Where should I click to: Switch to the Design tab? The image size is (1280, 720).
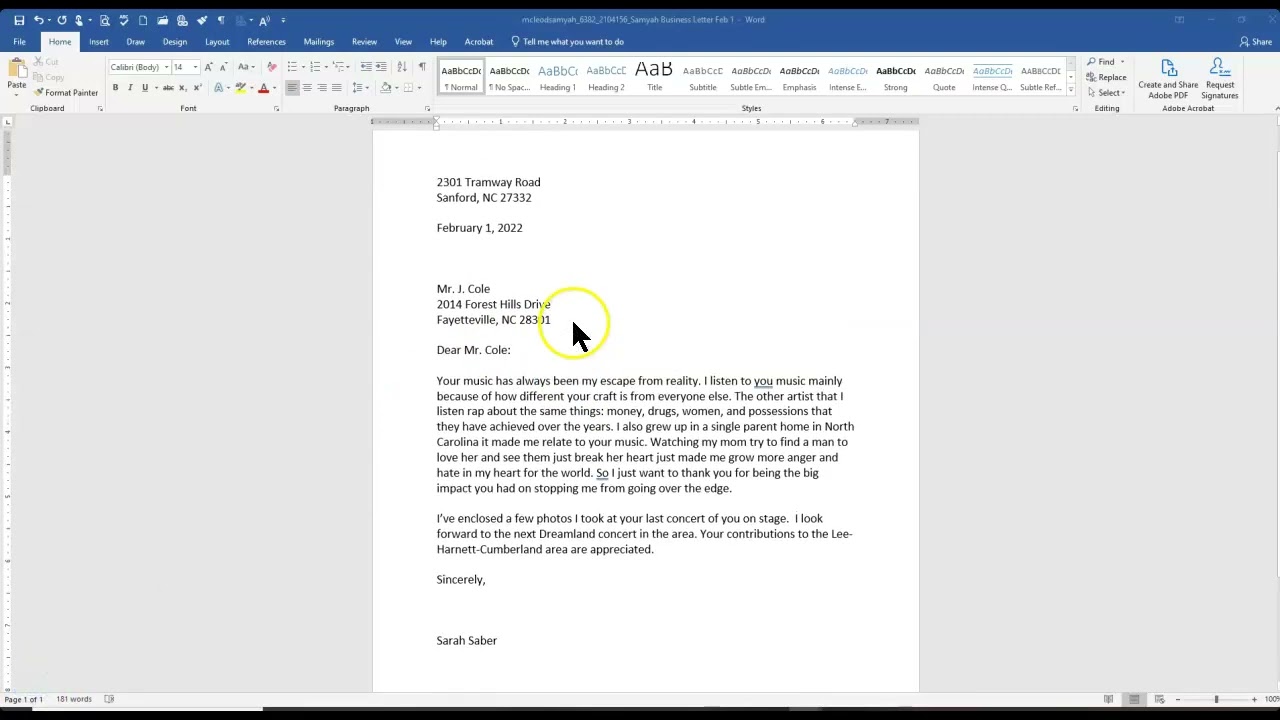(175, 42)
